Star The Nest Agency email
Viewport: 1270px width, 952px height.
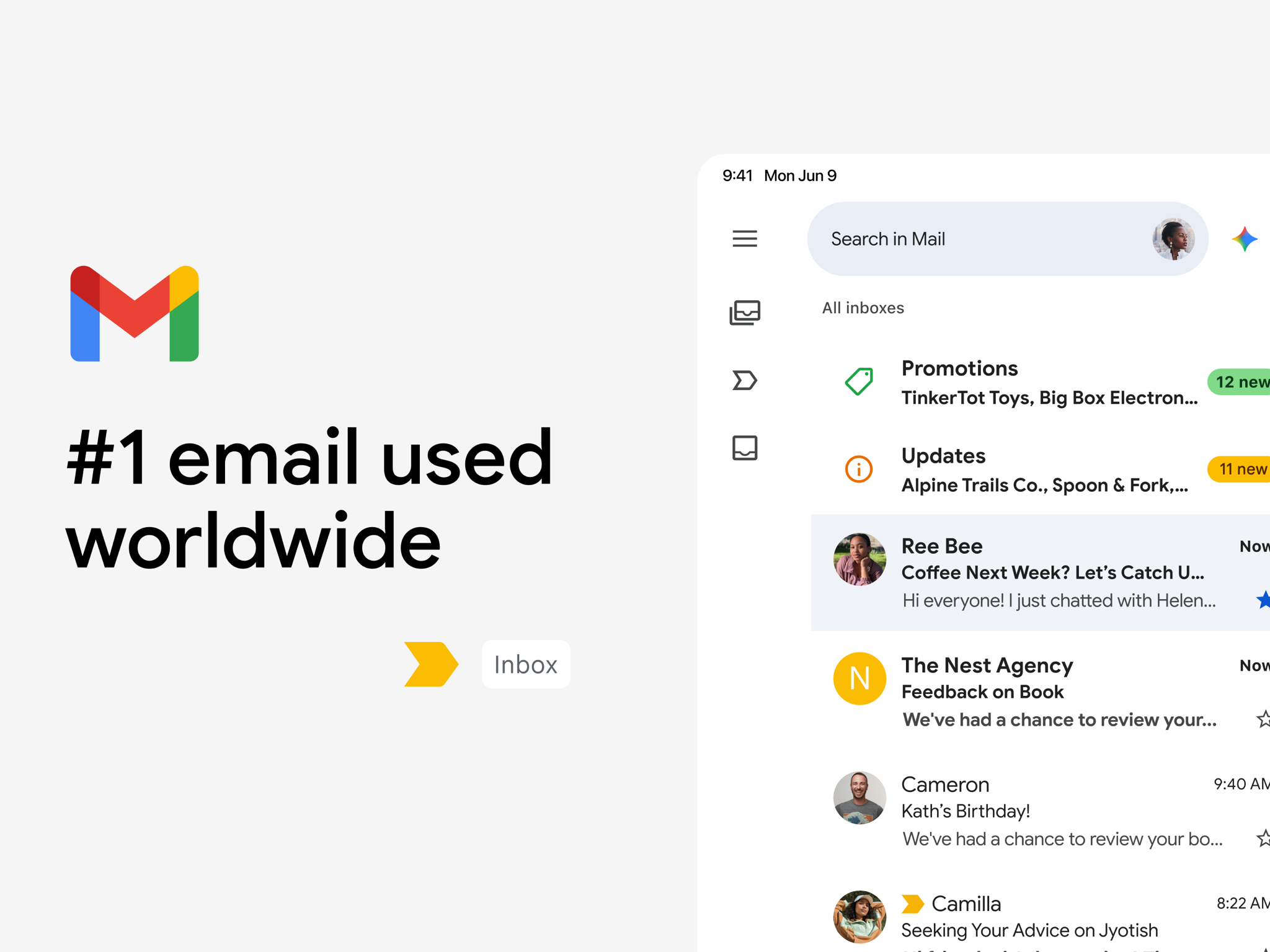tap(1263, 719)
